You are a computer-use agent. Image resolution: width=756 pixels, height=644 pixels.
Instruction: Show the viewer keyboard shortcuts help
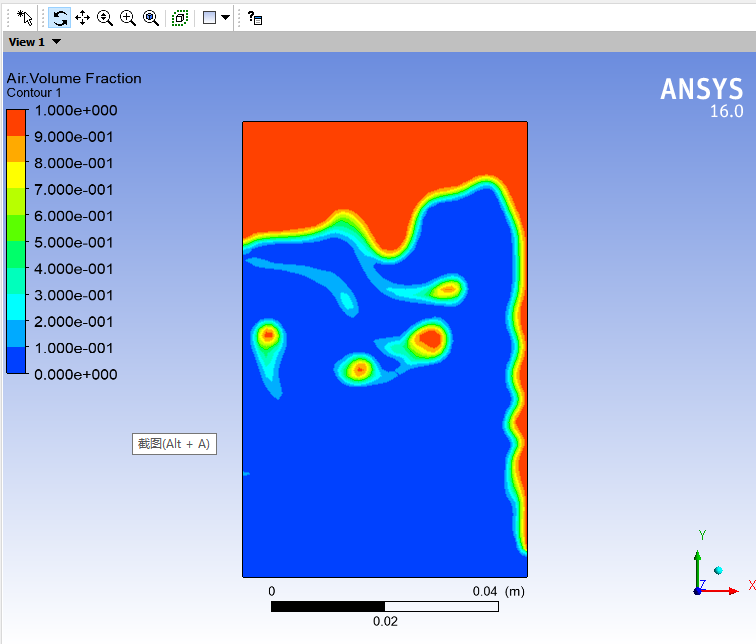pyautogui.click(x=255, y=18)
